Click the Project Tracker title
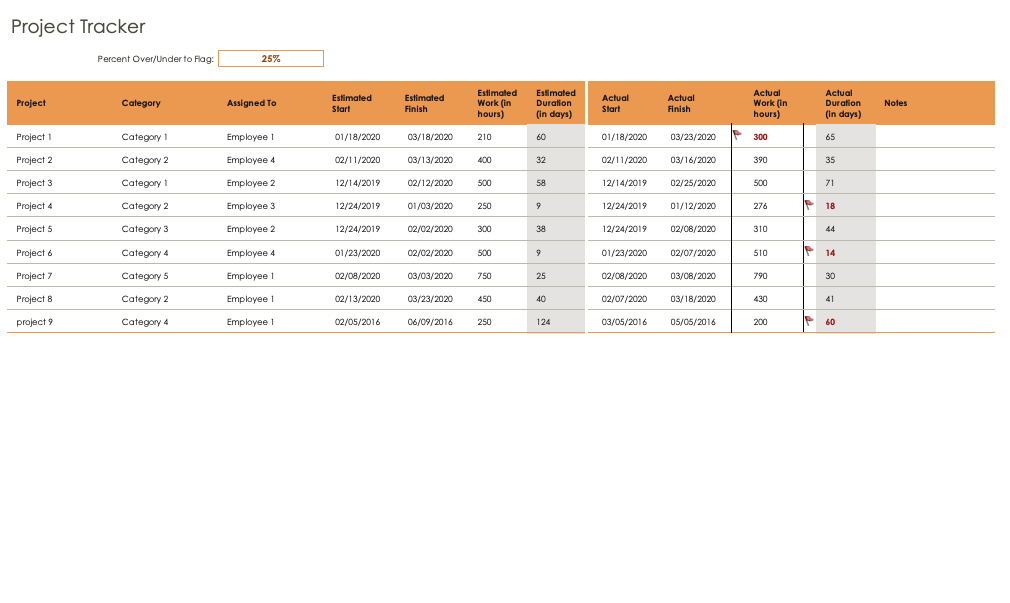The height and width of the screenshot is (603, 1010). [78, 27]
